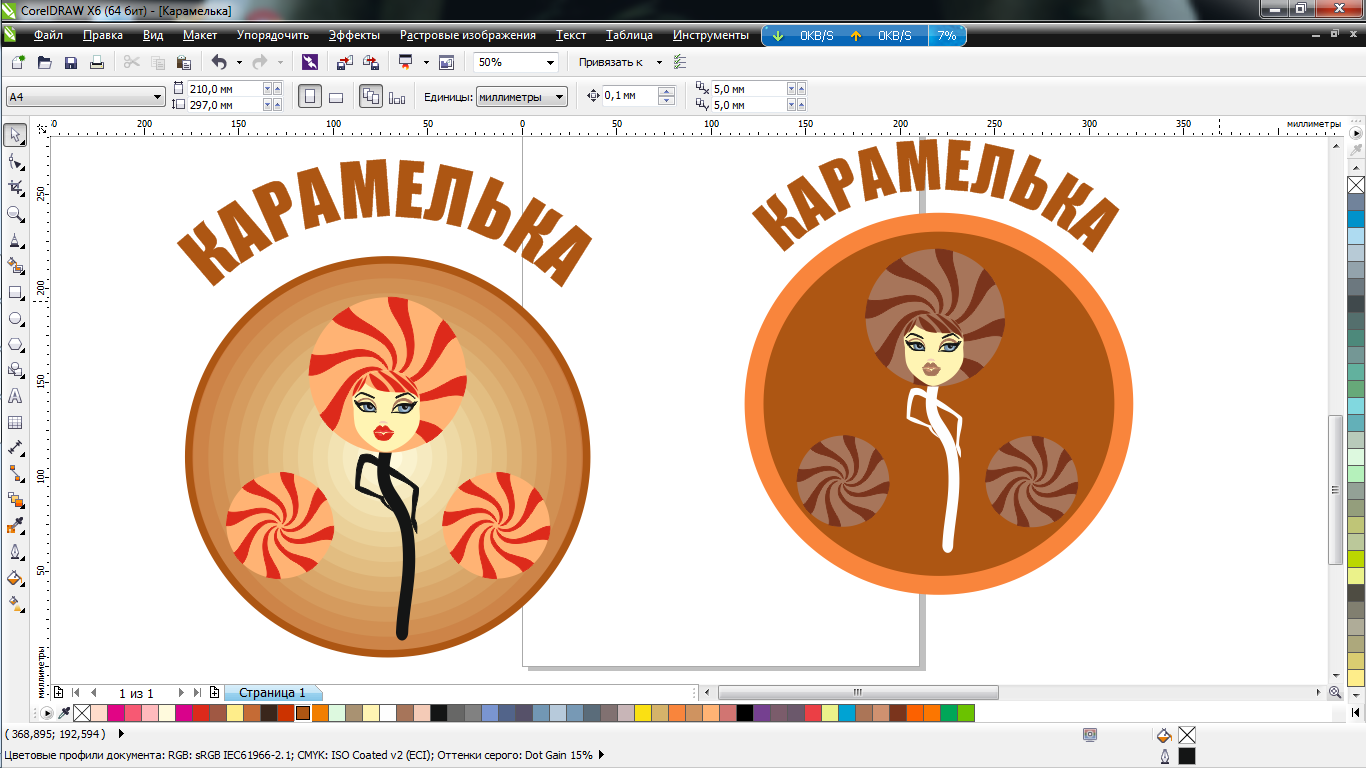Viewport: 1366px width, 768px height.
Task: Open the Вид menu
Action: click(x=153, y=35)
